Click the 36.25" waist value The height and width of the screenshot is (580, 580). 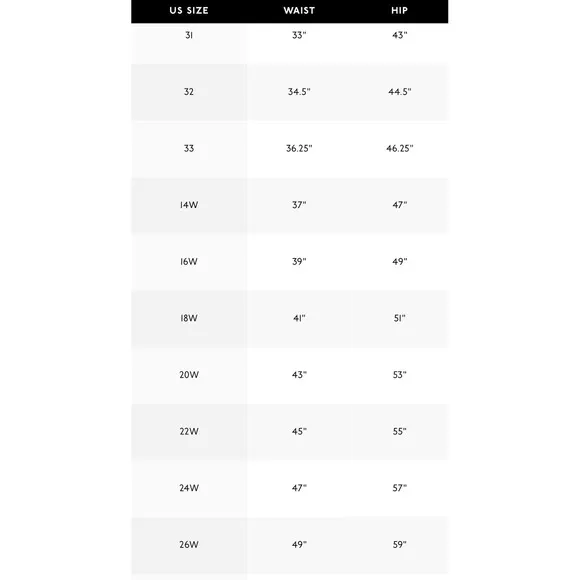[299, 148]
